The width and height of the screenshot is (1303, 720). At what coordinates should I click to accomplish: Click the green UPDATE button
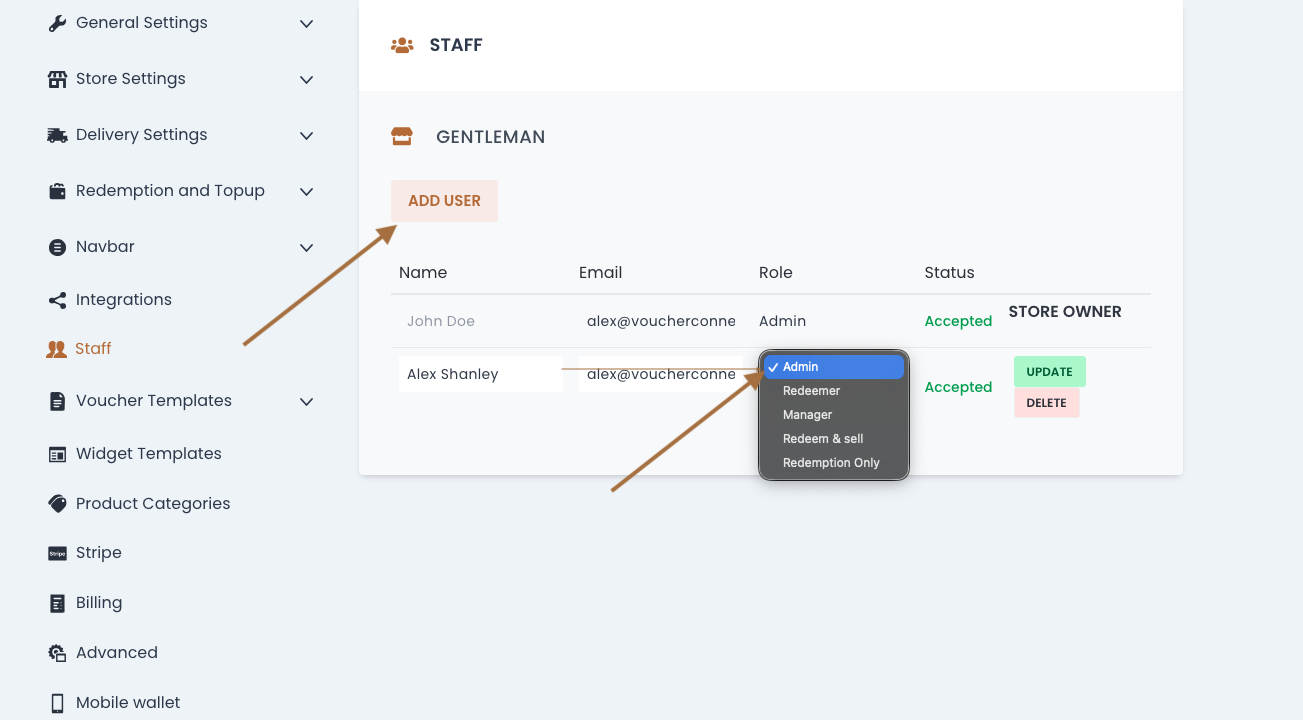click(x=1049, y=372)
